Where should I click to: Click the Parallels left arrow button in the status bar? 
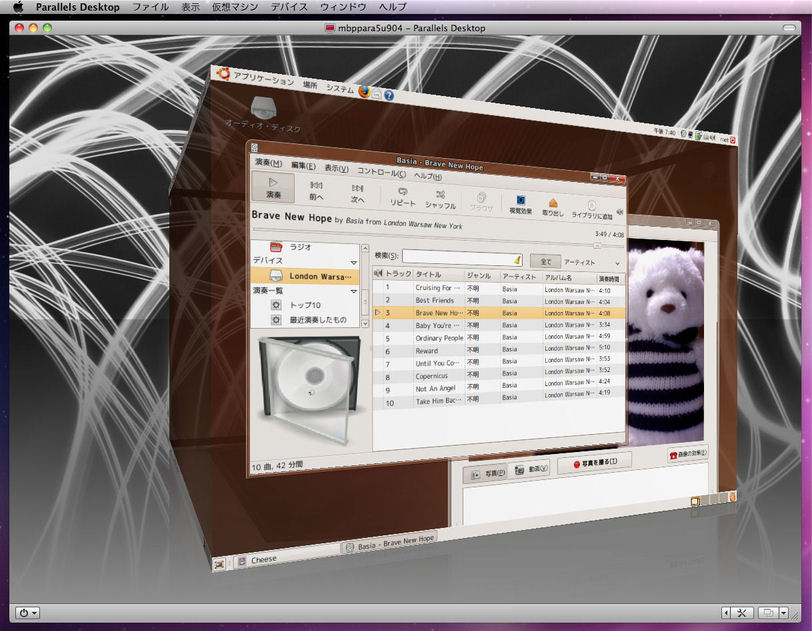point(726,613)
